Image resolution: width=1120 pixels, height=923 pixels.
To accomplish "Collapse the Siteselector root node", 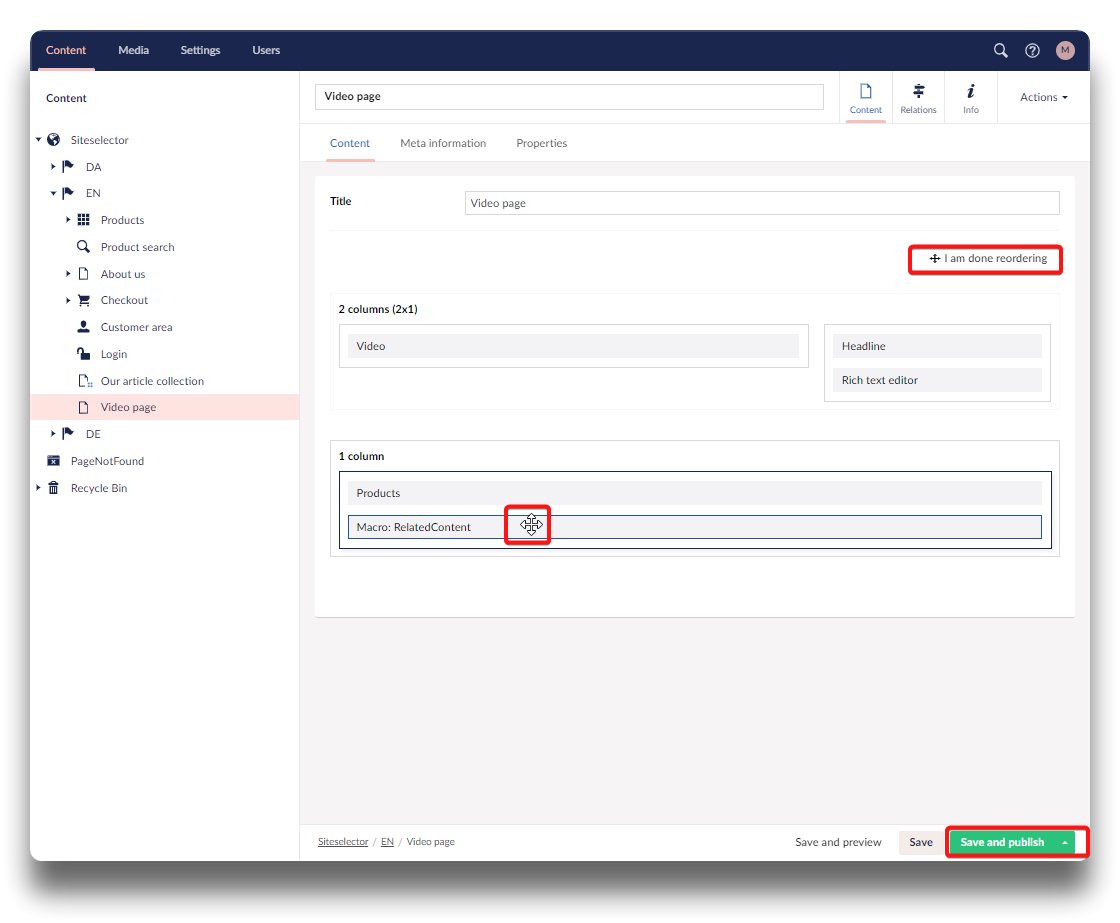I will coord(39,140).
